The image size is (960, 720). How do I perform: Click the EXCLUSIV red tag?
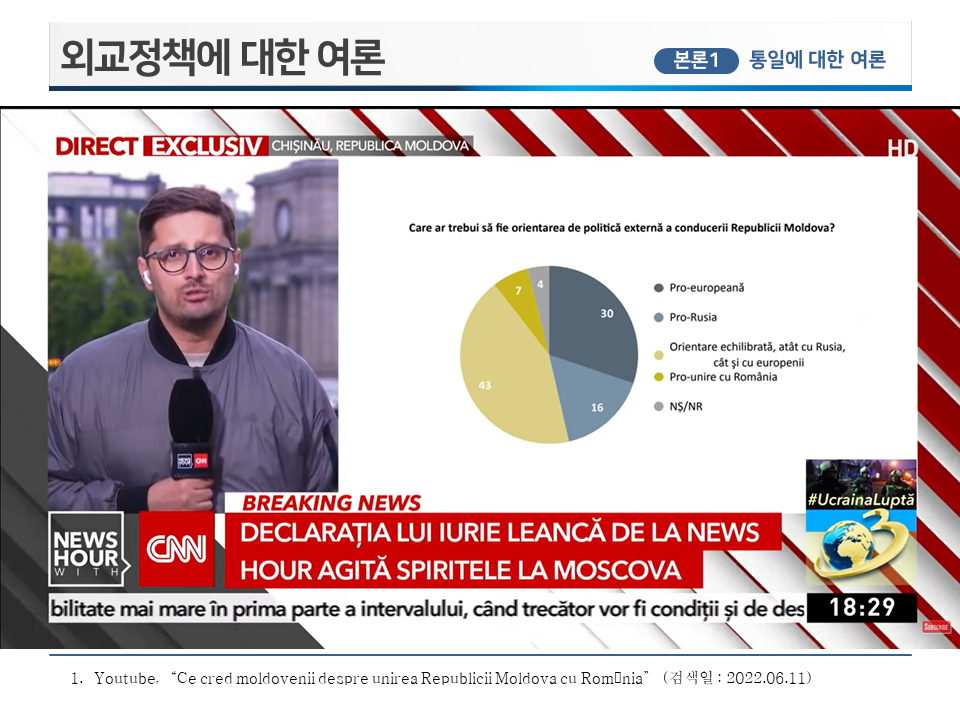click(206, 146)
